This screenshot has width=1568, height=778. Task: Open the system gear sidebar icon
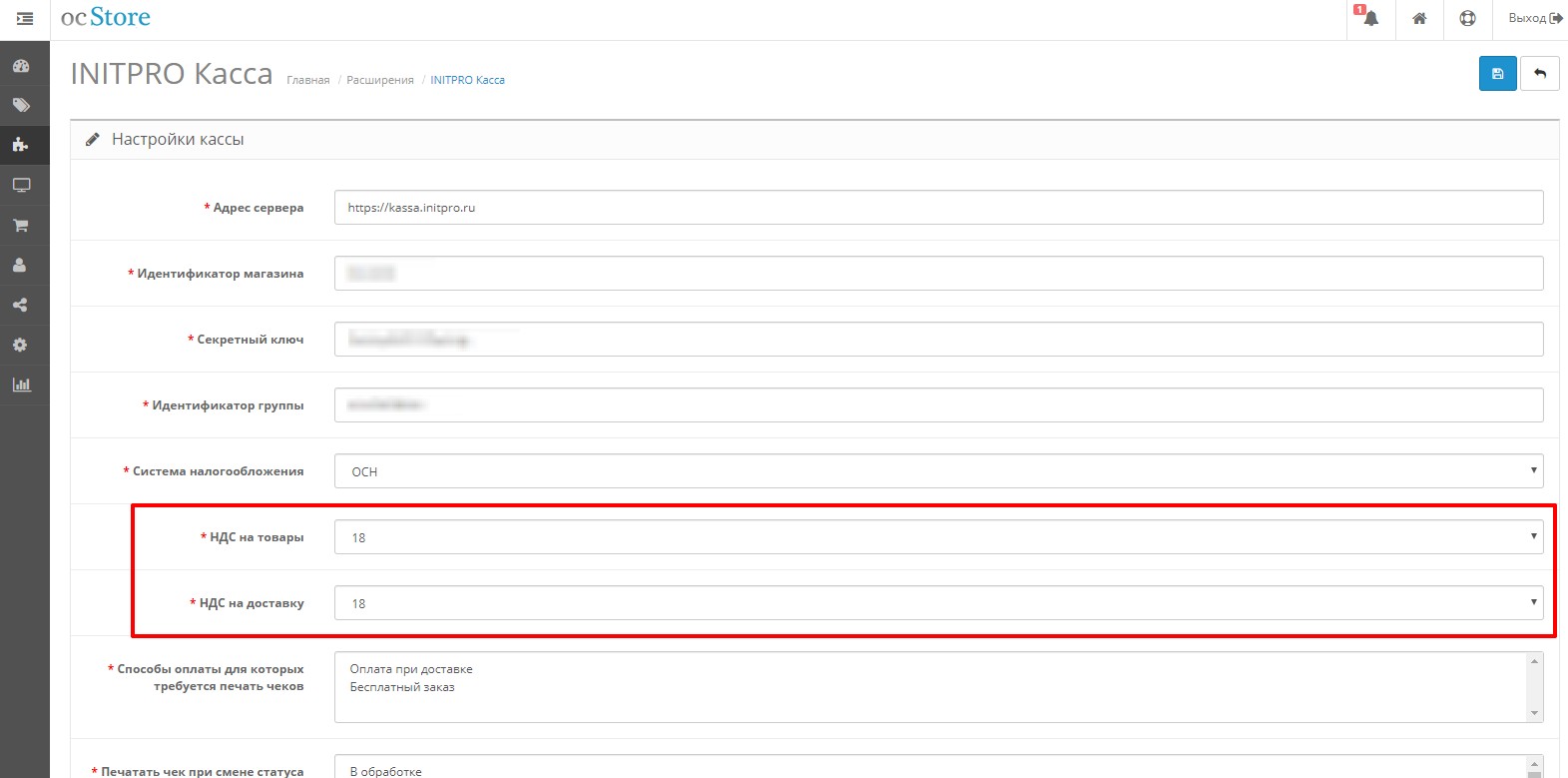pyautogui.click(x=21, y=345)
